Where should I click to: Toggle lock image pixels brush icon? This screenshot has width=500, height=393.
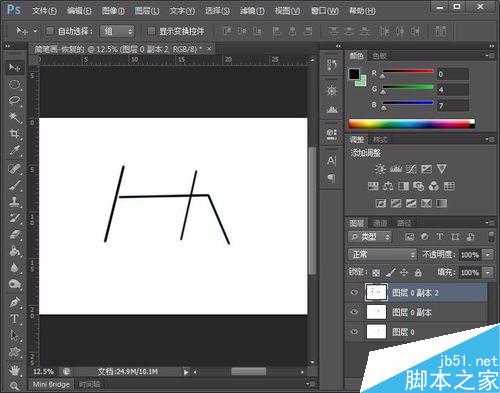(390, 273)
